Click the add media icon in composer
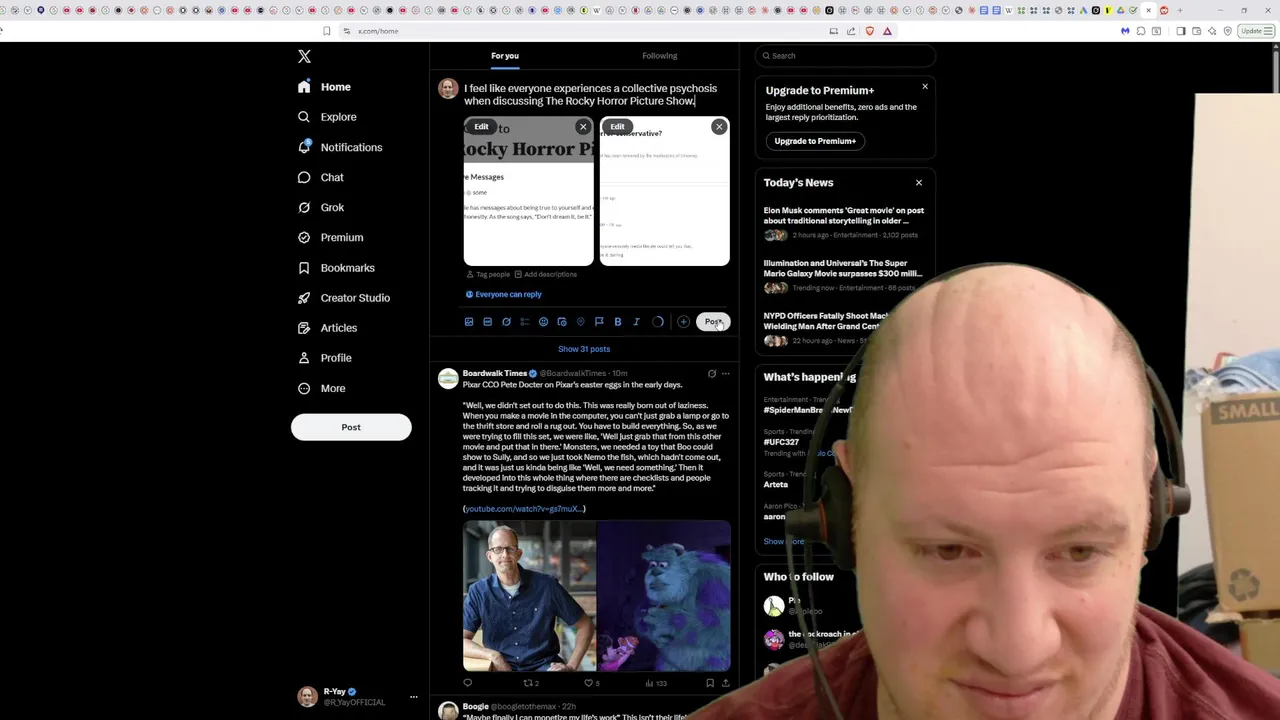 tap(469, 322)
